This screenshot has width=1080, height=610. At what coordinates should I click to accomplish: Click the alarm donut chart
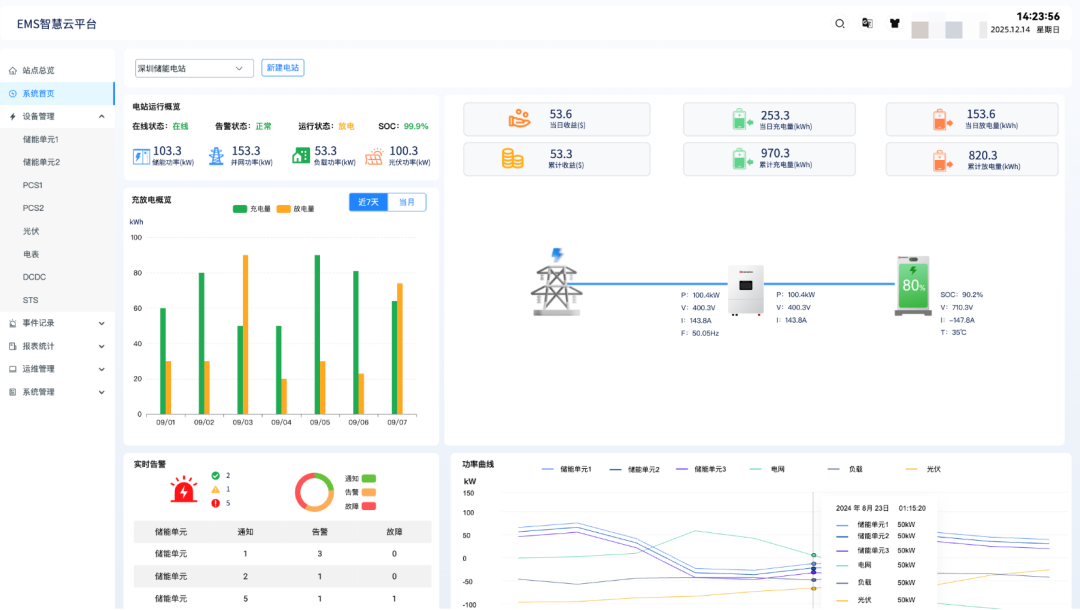coord(314,491)
